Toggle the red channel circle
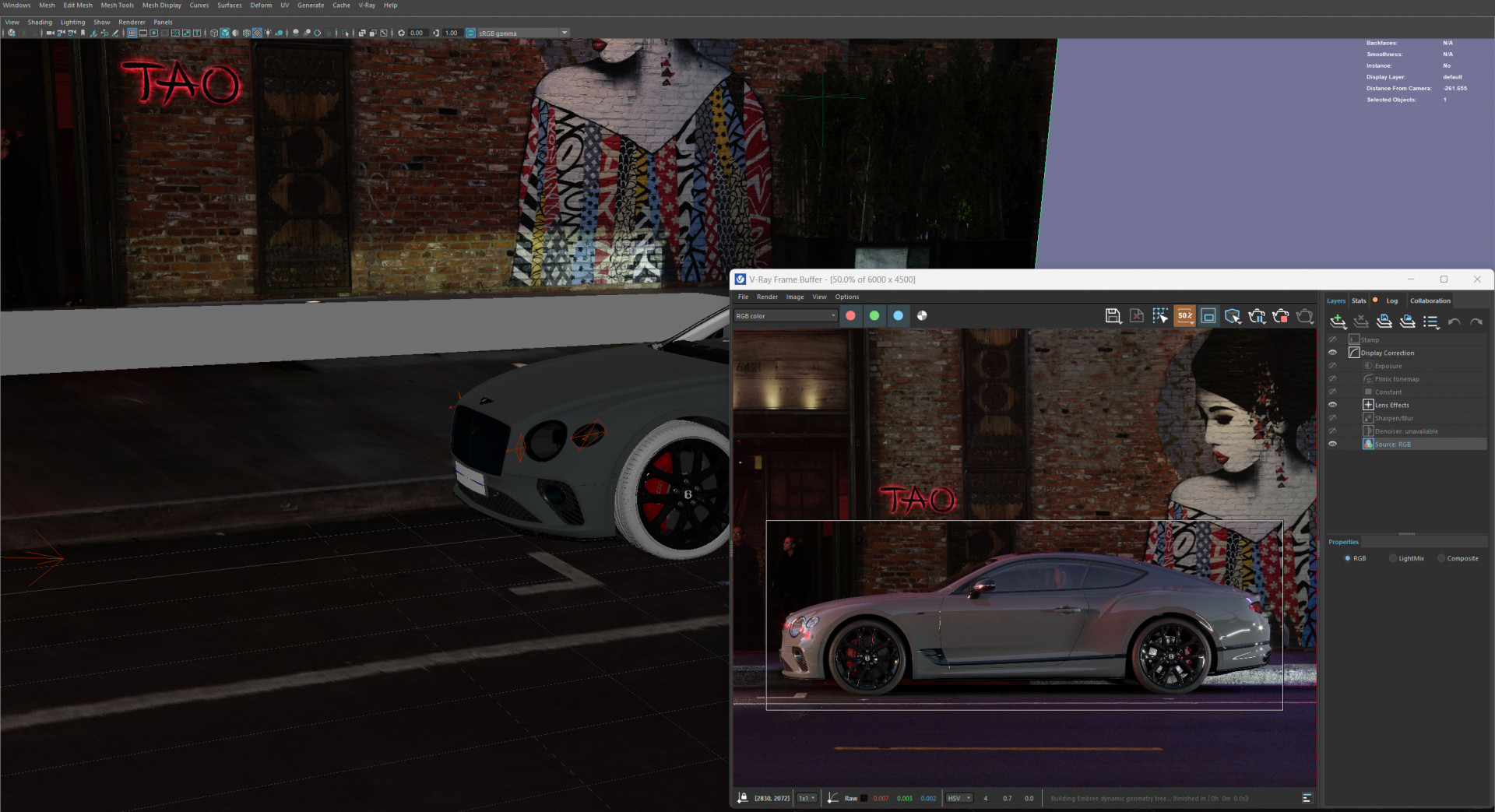Image resolution: width=1495 pixels, height=812 pixels. pyautogui.click(x=850, y=315)
